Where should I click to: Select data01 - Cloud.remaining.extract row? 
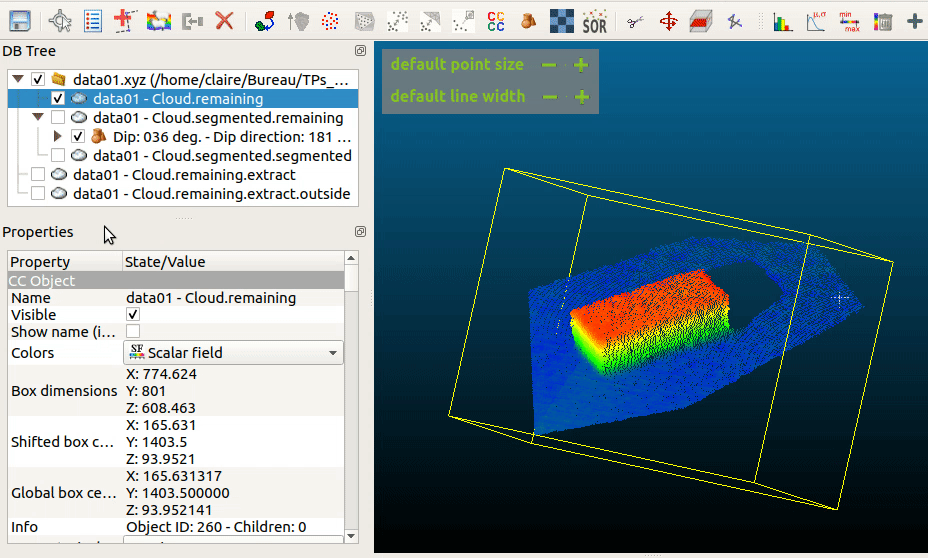[184, 175]
